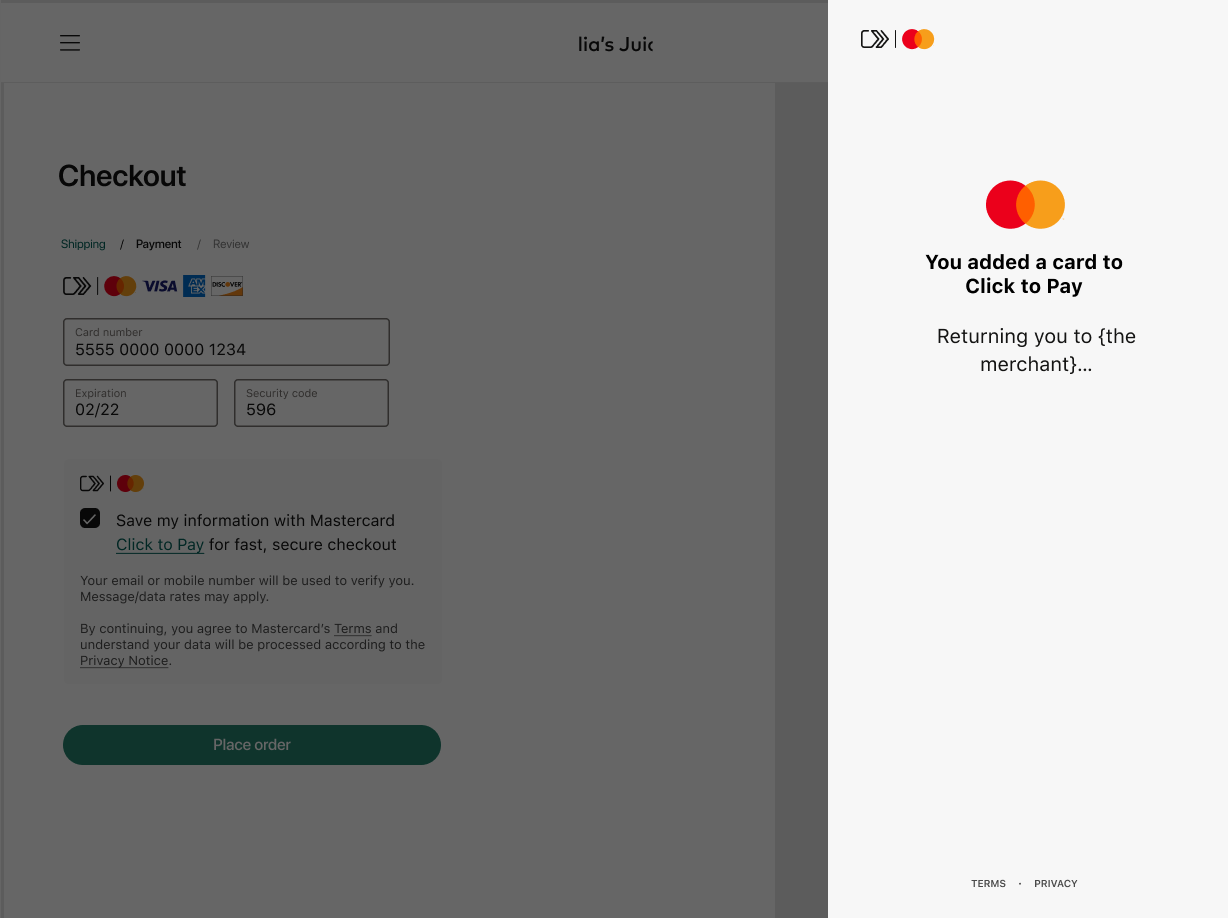
Task: Click the large Mastercard circles logo
Action: click(x=1024, y=204)
